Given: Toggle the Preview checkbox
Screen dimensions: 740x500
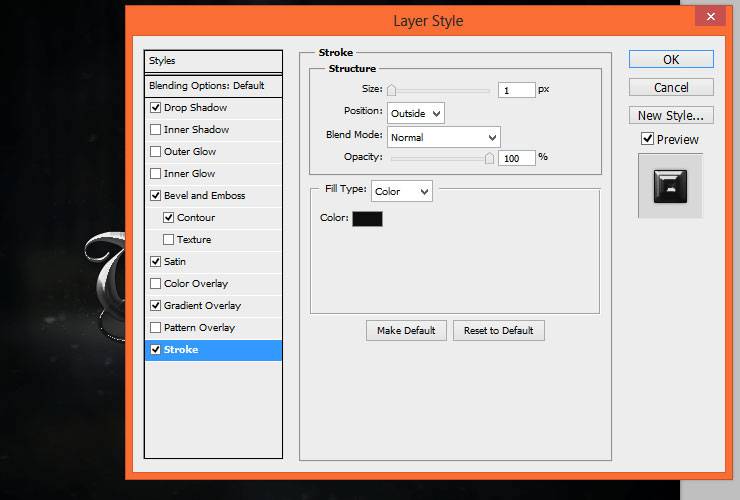Looking at the screenshot, I should click(x=648, y=139).
